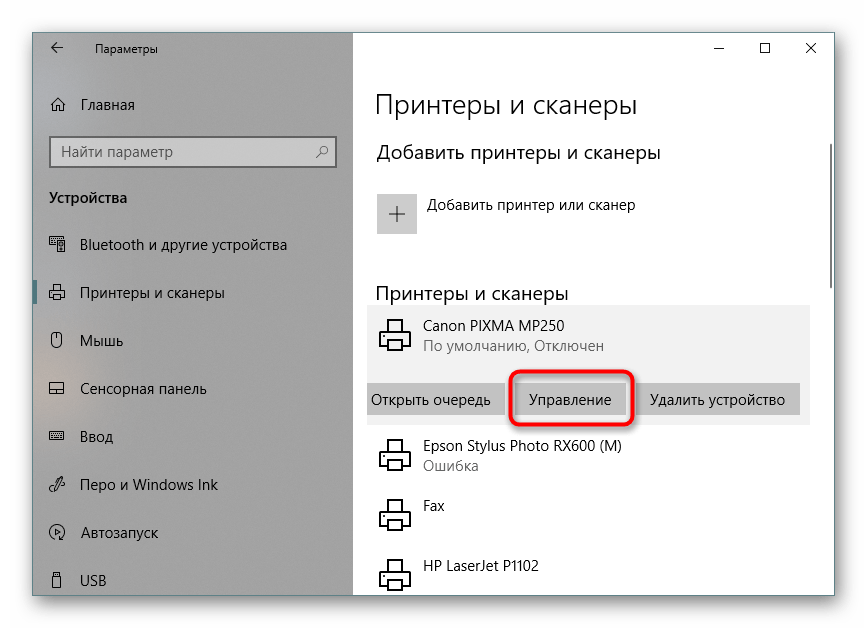867x628 pixels.
Task: Select the printer icon next to Принтеры и сканеры
Action: coord(55,293)
